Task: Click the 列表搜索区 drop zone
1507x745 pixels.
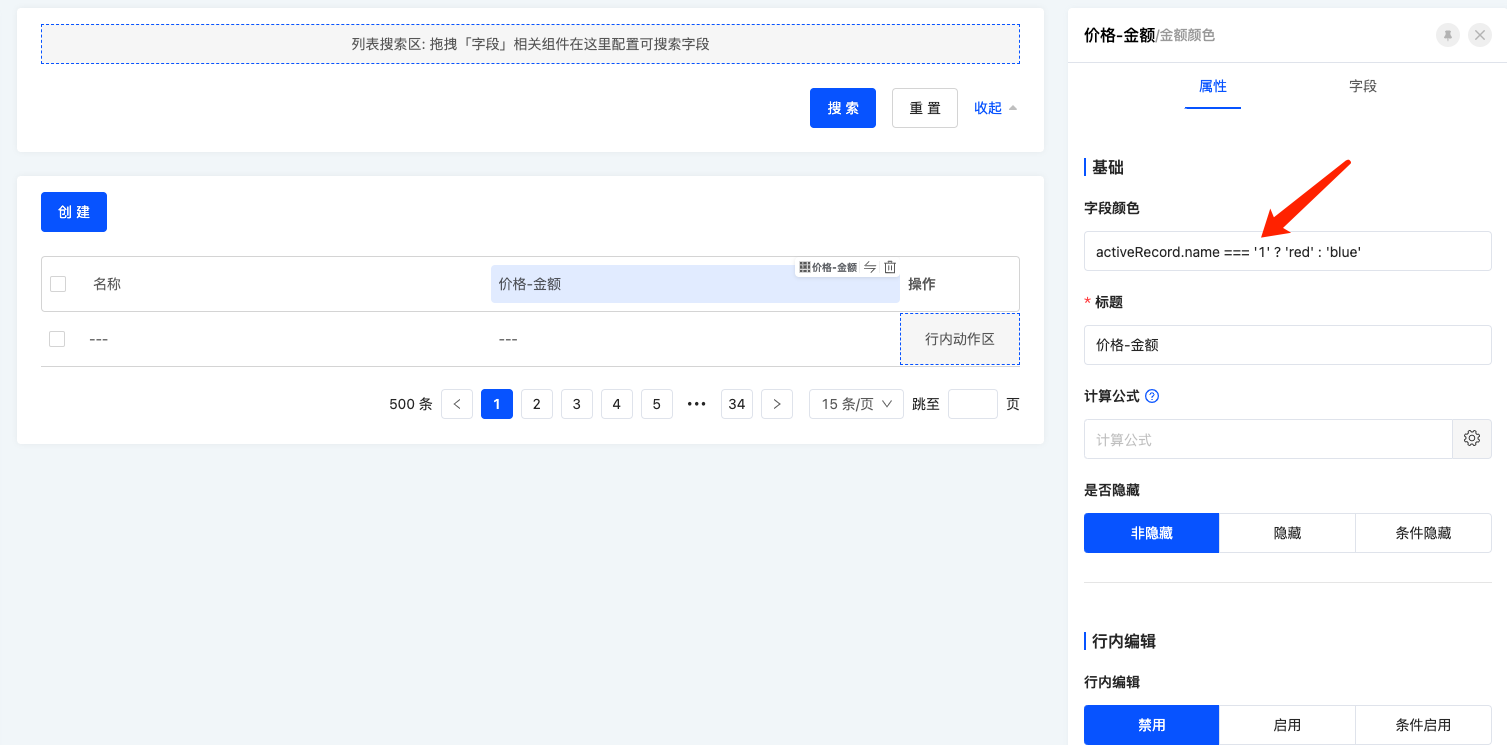Action: pyautogui.click(x=530, y=44)
